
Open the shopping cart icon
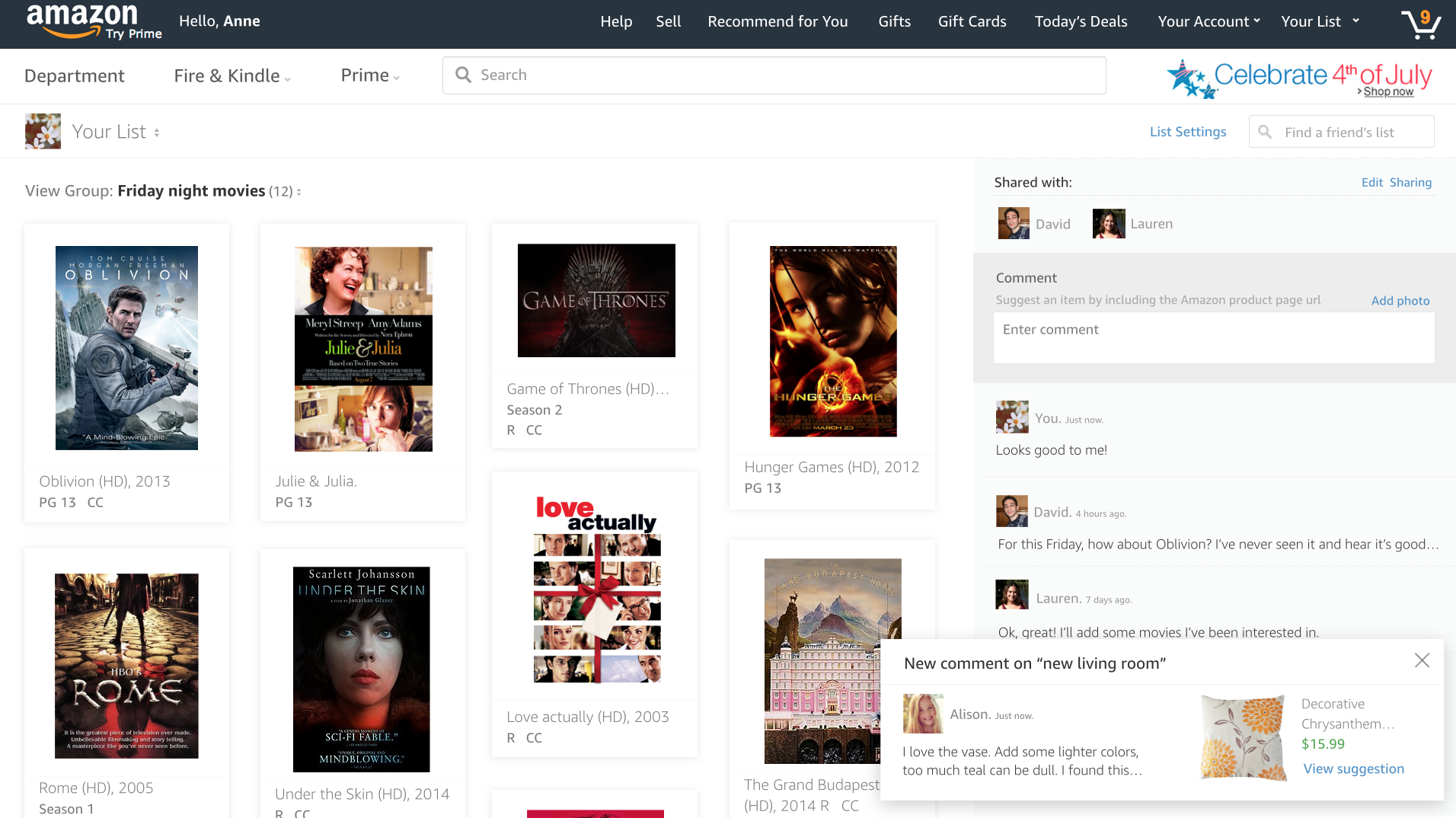[1421, 24]
